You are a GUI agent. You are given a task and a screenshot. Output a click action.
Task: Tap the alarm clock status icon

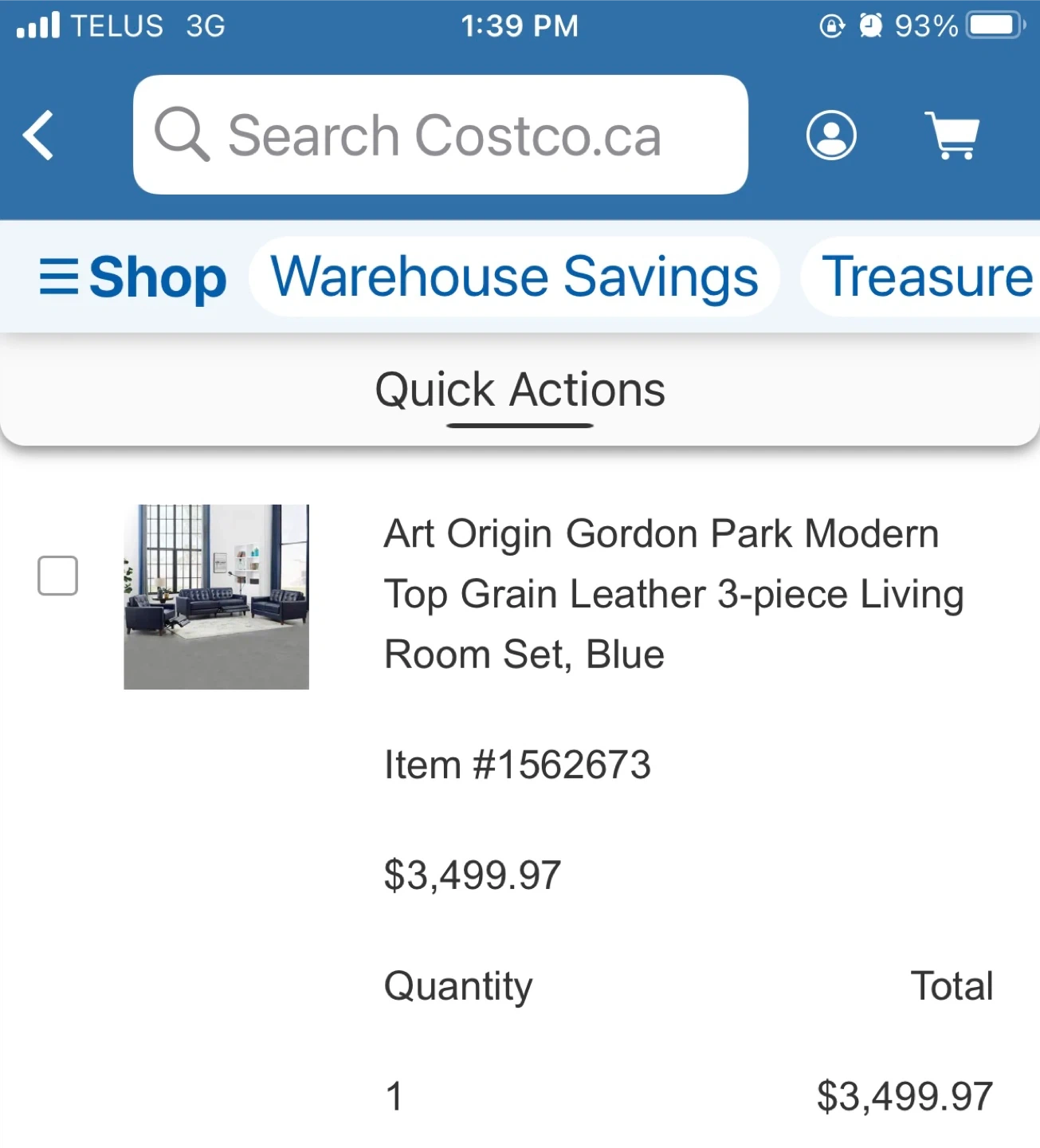(x=870, y=26)
